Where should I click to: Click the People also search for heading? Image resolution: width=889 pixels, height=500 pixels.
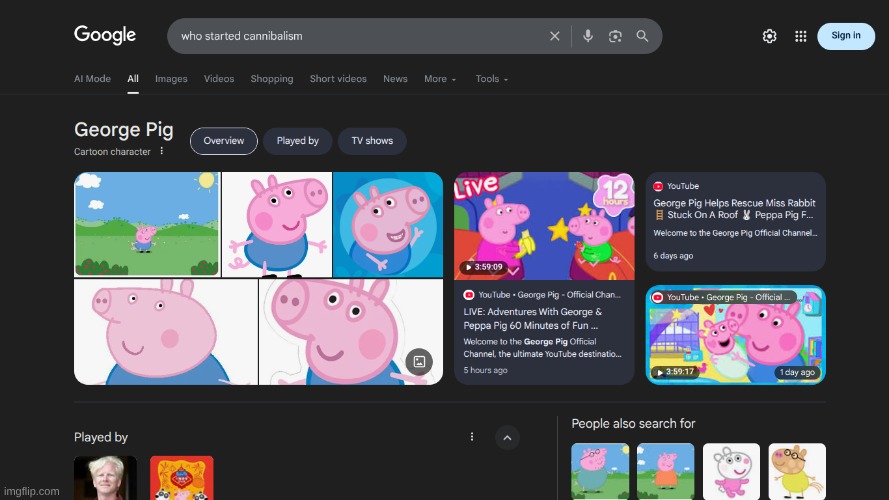coord(633,423)
